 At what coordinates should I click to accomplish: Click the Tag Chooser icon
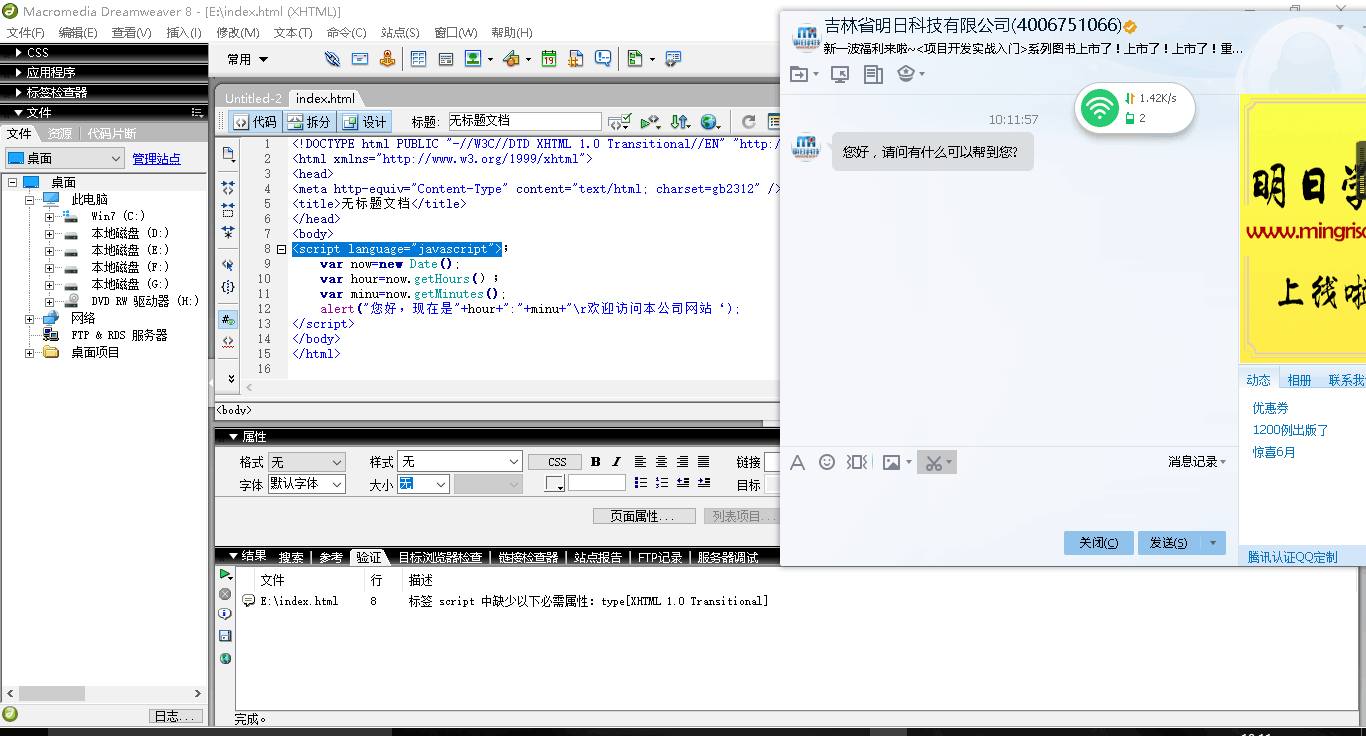(673, 59)
